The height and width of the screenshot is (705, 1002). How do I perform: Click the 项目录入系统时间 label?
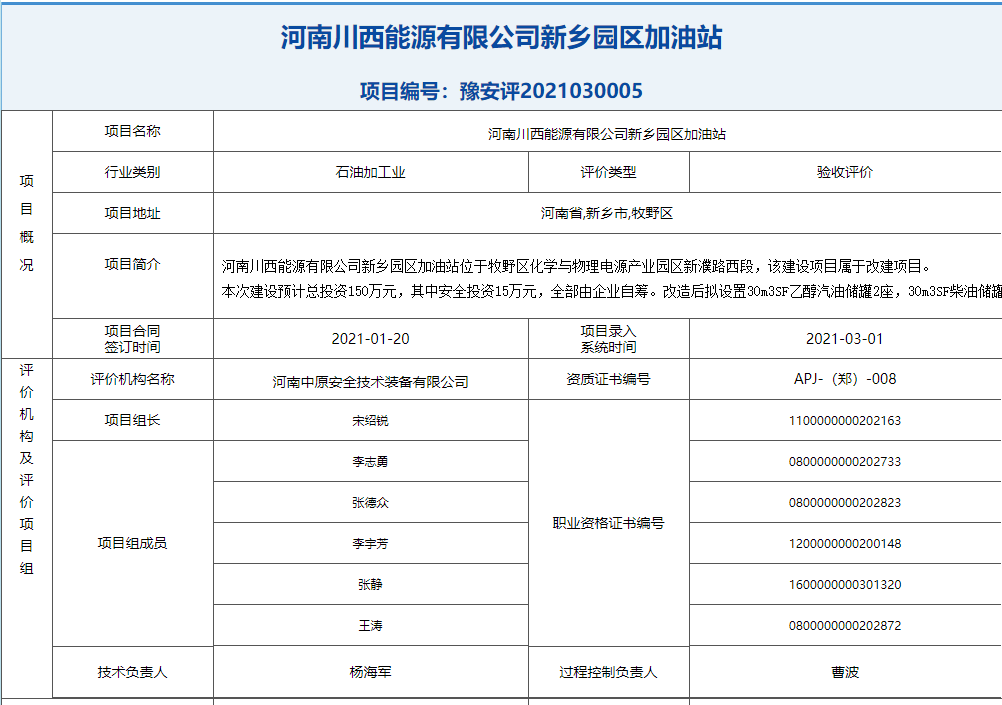pos(608,339)
